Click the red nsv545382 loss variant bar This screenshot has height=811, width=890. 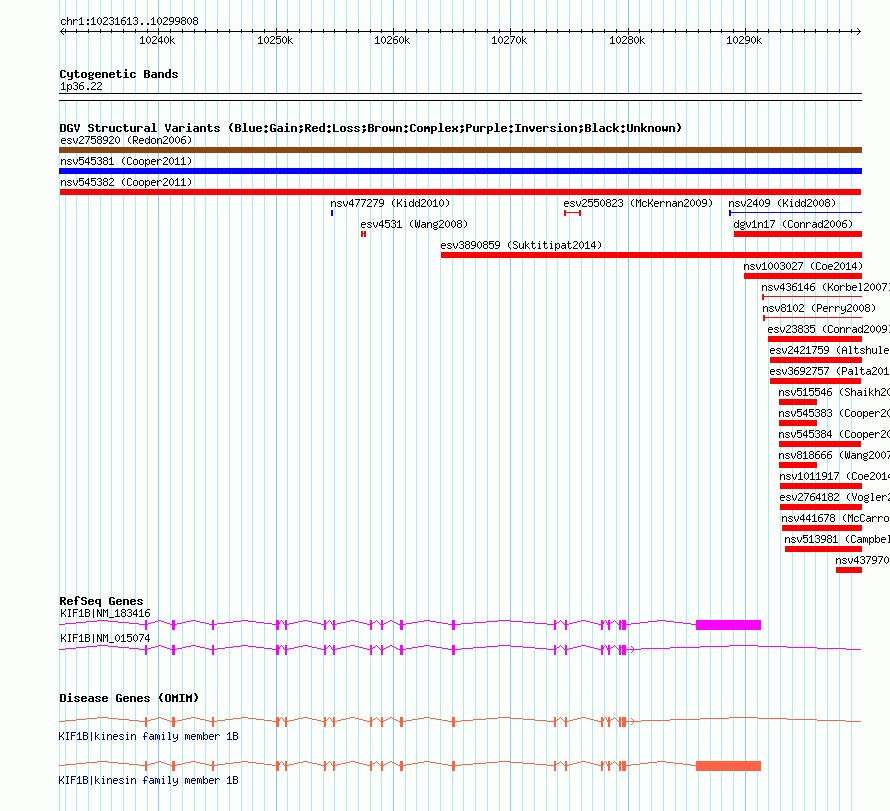pyautogui.click(x=460, y=192)
